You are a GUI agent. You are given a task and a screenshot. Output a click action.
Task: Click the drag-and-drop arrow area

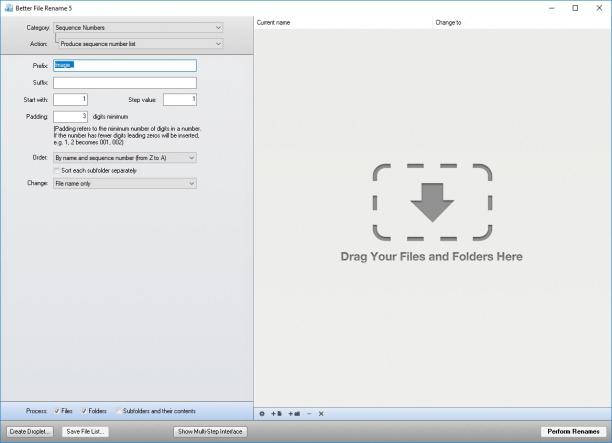click(432, 202)
